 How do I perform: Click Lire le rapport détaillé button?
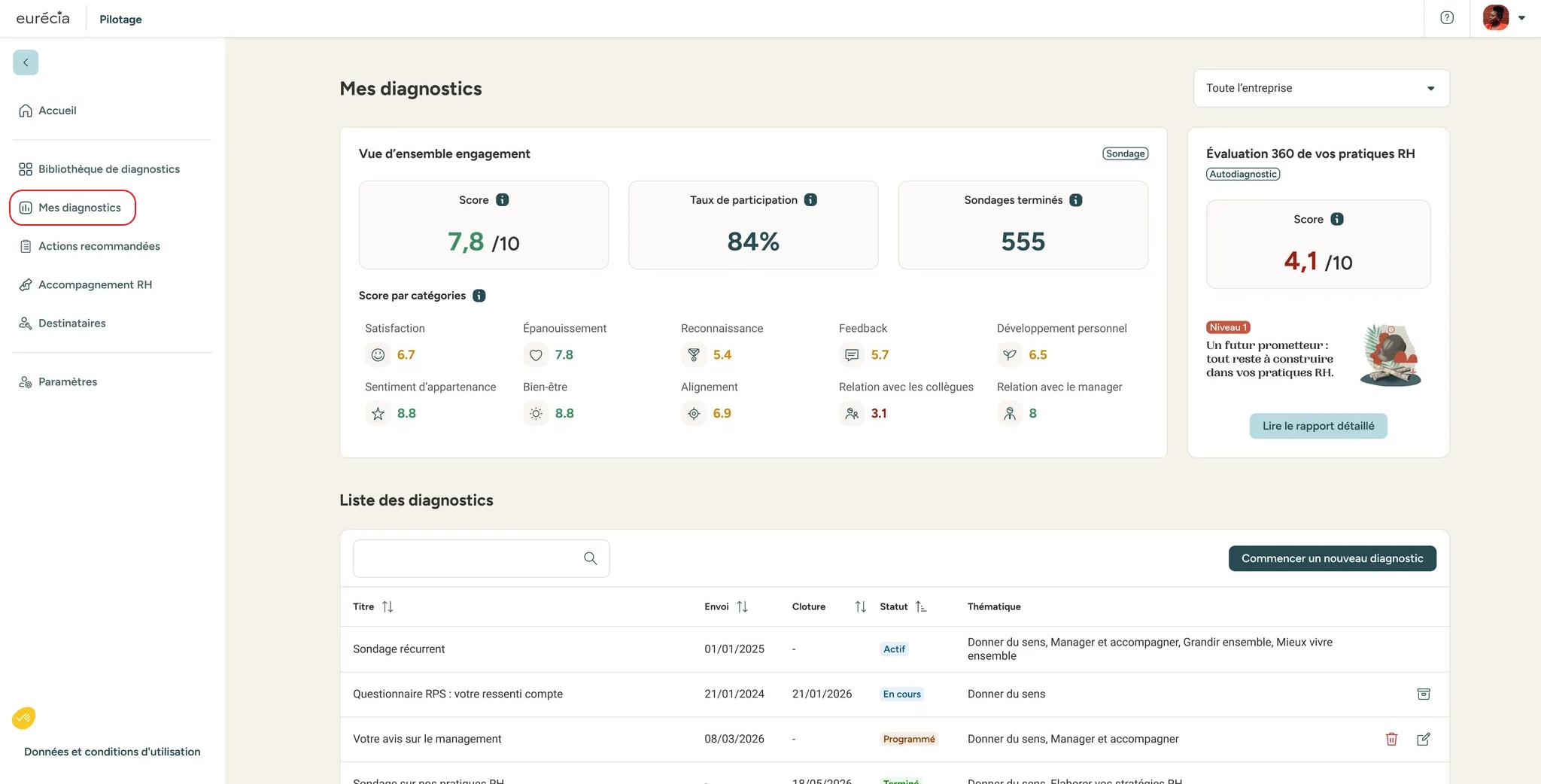[1318, 426]
